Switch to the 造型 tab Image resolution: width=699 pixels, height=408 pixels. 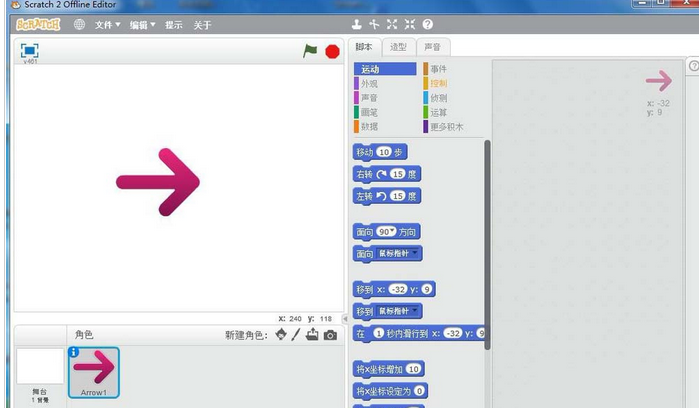pos(398,46)
